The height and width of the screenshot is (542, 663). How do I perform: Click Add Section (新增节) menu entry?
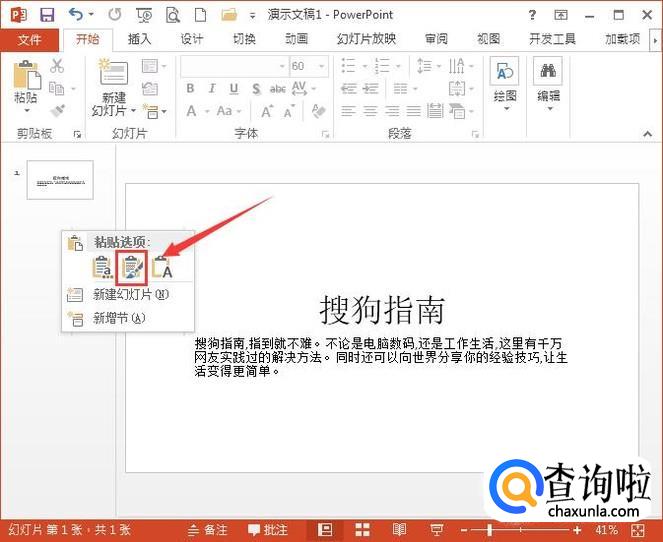118,318
